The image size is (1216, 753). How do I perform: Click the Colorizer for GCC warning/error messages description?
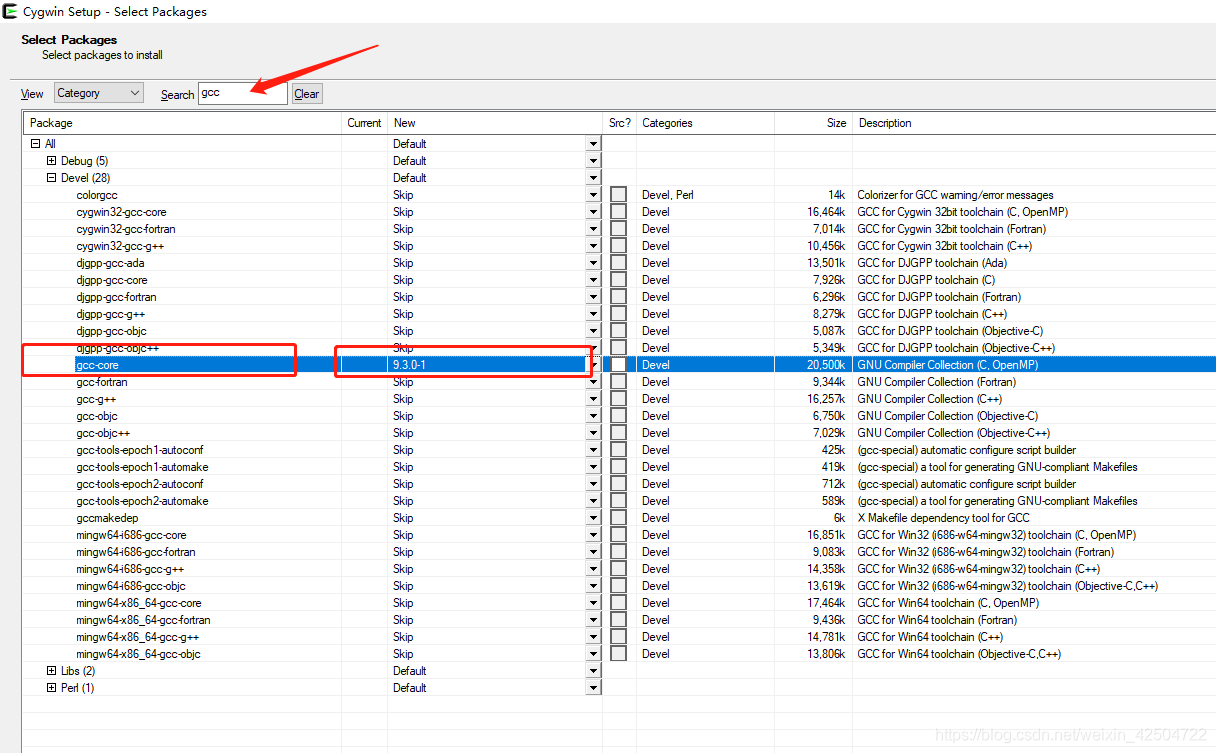click(955, 195)
